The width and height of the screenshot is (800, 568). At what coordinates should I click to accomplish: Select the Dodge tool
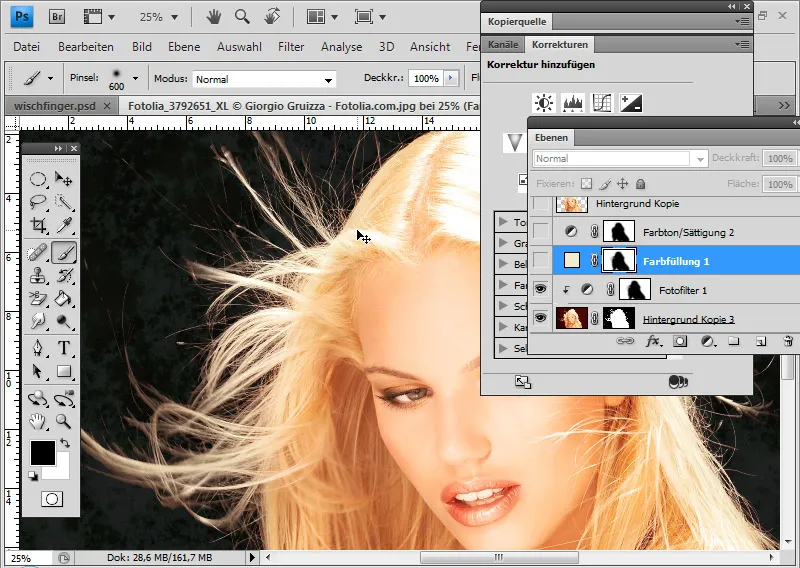coord(64,321)
